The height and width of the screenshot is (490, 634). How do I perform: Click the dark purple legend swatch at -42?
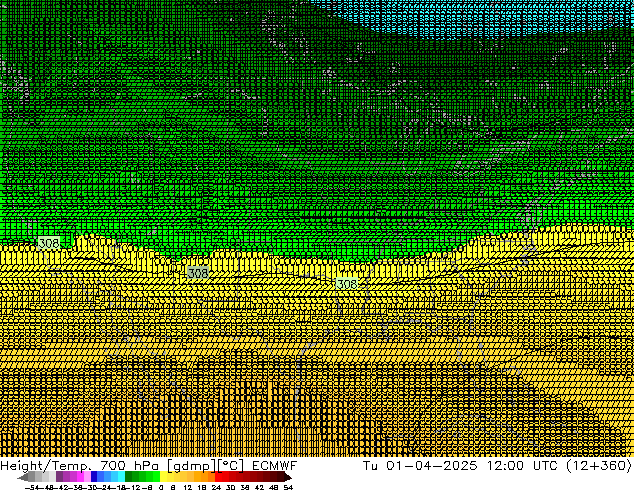(x=59, y=477)
